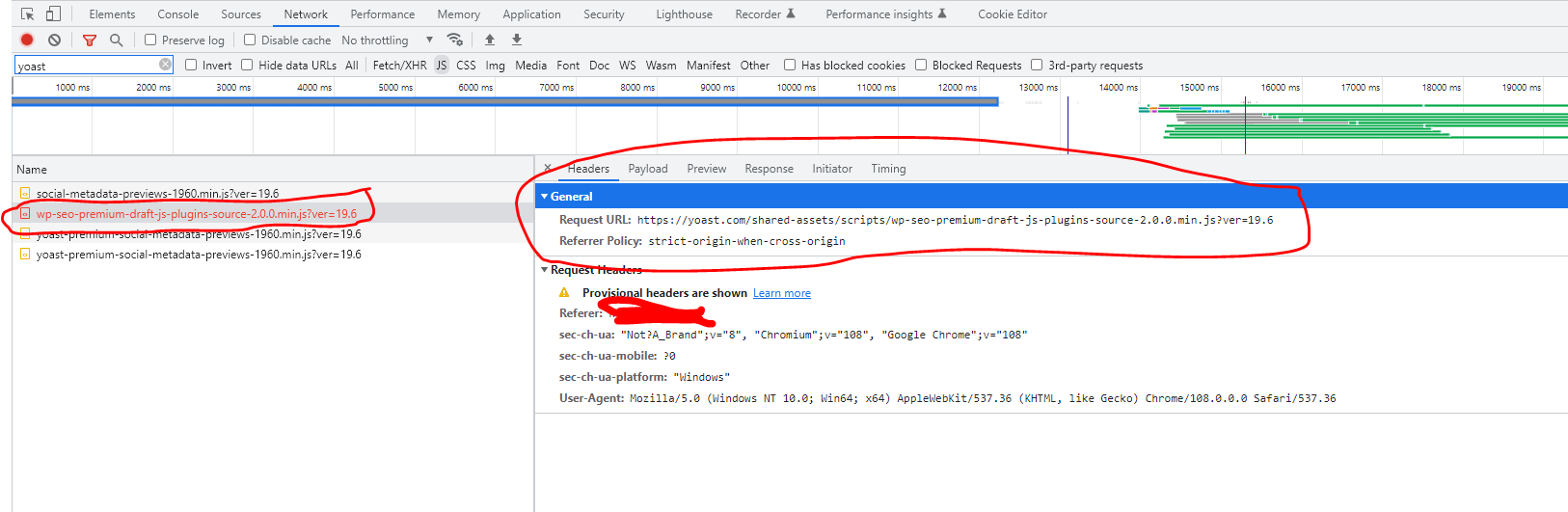Show the Timing tab
This screenshot has width=1568, height=512.
click(x=888, y=168)
